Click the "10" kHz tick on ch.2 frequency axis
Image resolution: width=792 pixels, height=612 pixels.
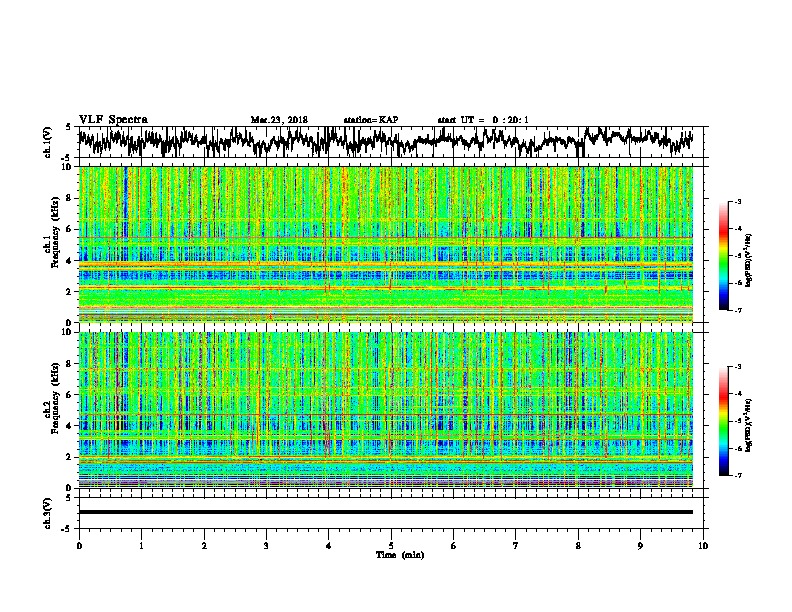67,332
